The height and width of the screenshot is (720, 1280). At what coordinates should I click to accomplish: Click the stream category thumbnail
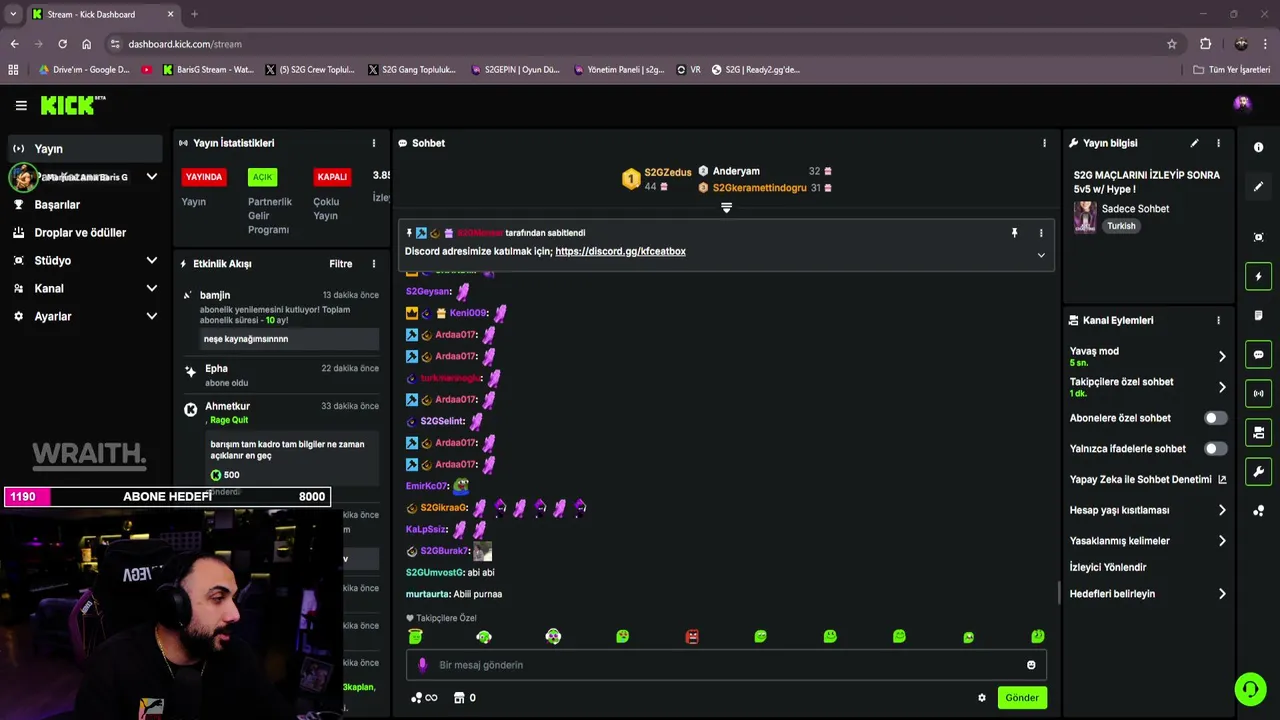click(x=1085, y=217)
